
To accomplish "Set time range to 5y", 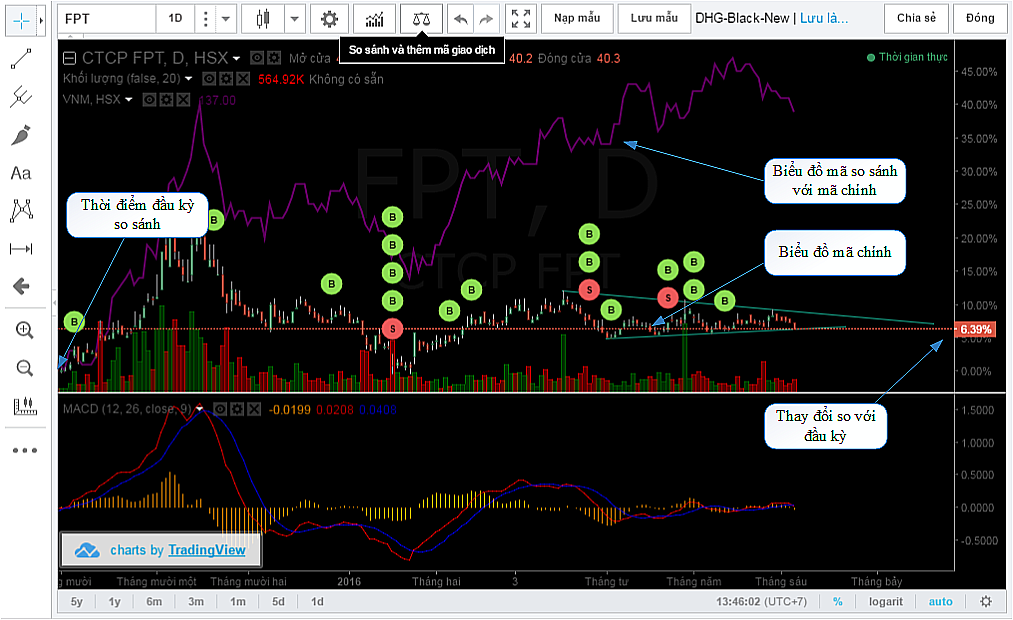I will (x=76, y=601).
